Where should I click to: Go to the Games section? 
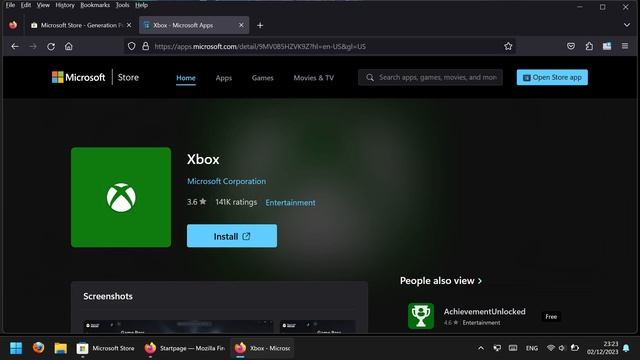point(262,78)
